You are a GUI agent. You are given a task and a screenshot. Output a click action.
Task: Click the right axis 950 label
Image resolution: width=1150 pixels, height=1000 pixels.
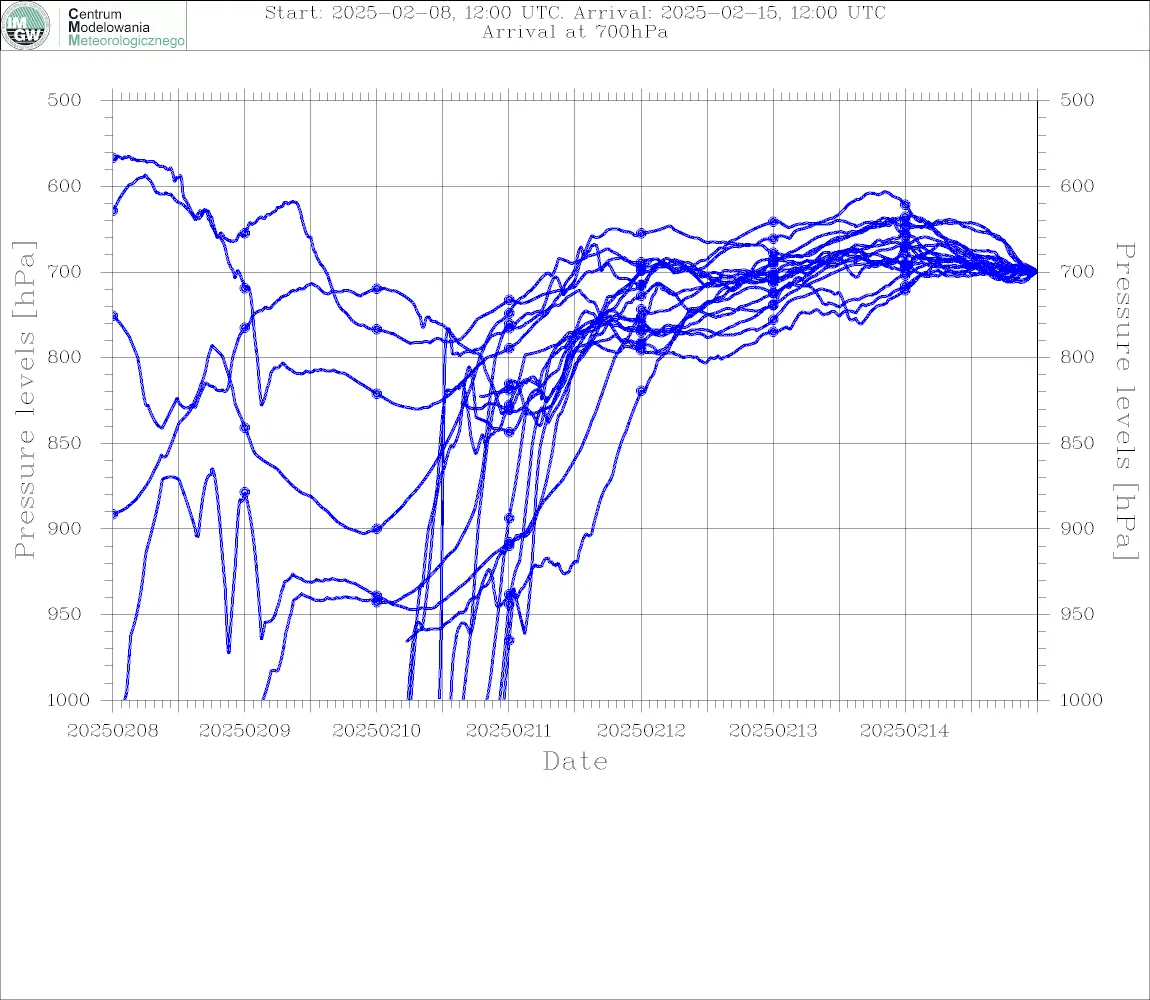click(x=1077, y=614)
